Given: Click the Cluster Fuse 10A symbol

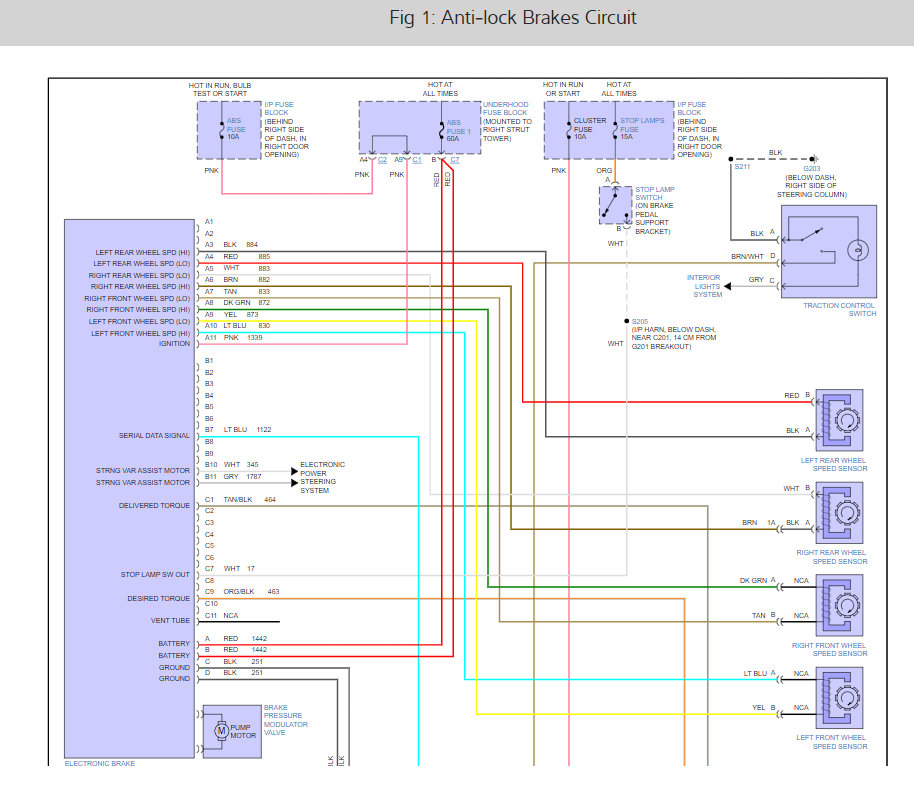Looking at the screenshot, I should pos(568,129).
